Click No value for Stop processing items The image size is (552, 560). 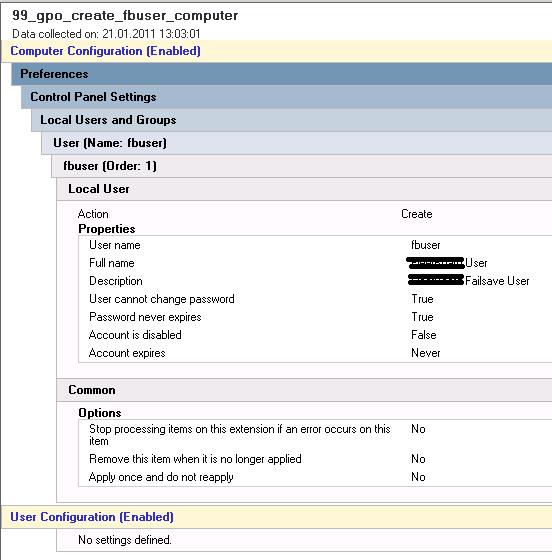[x=418, y=429]
